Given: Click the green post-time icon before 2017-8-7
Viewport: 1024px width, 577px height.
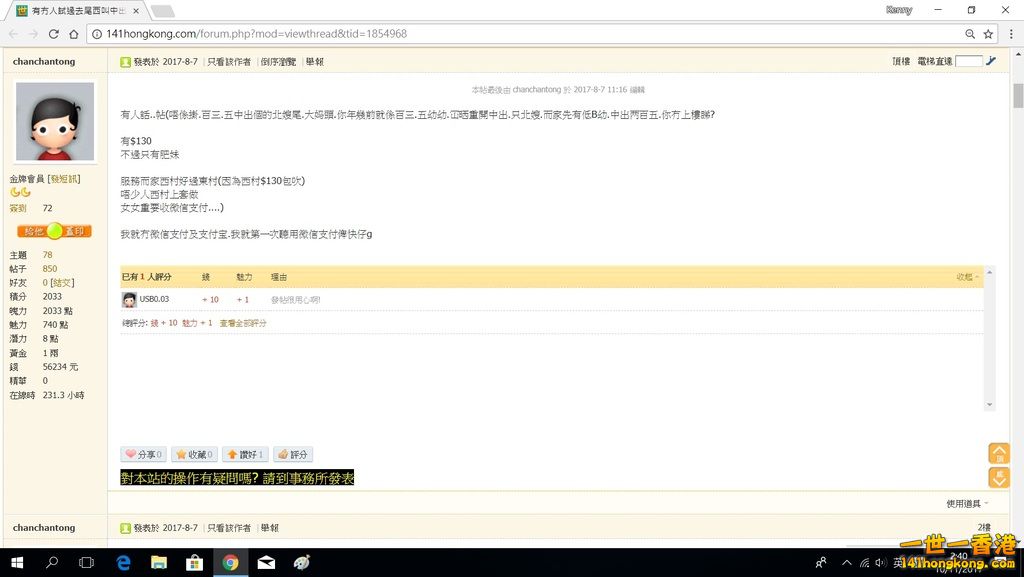Looking at the screenshot, I should click(x=125, y=60).
